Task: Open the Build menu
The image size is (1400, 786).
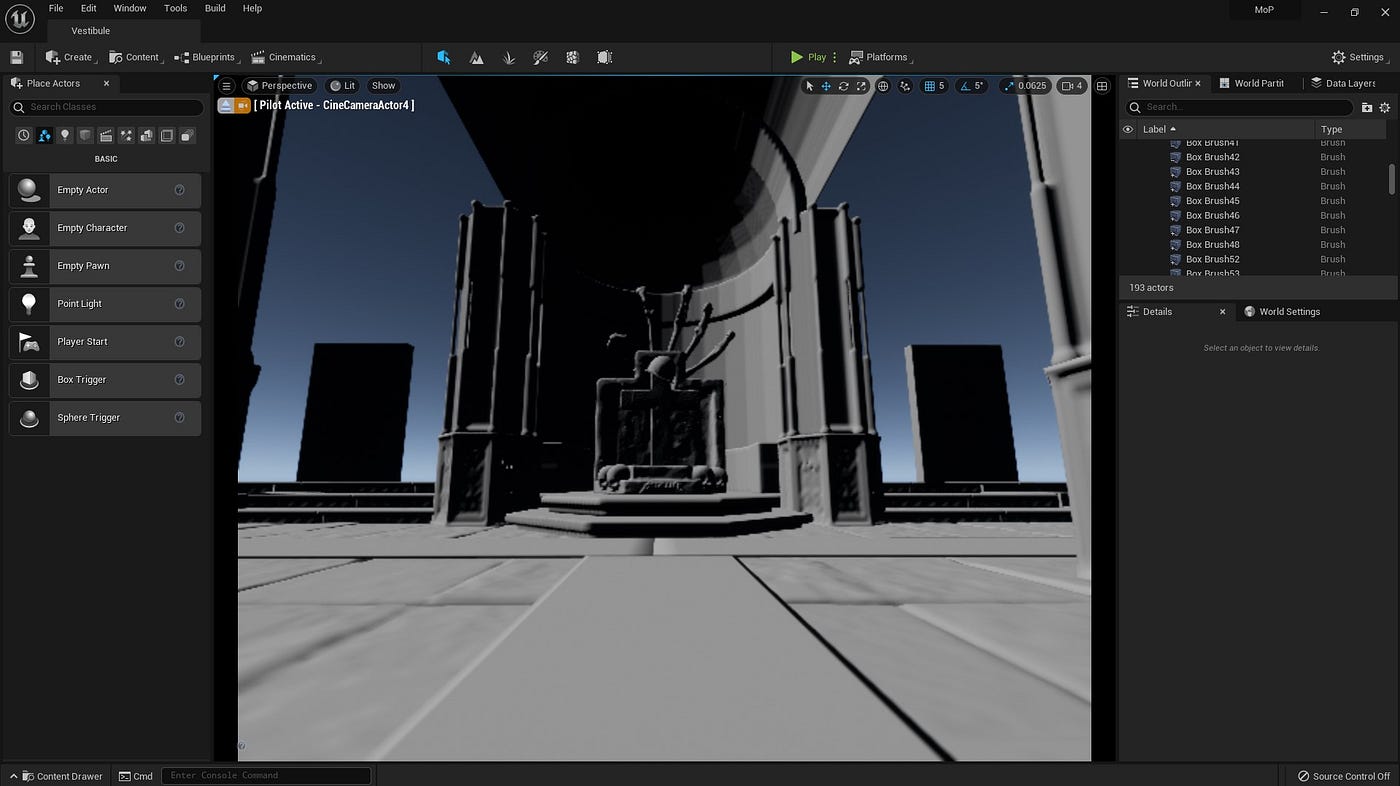Action: (215, 8)
